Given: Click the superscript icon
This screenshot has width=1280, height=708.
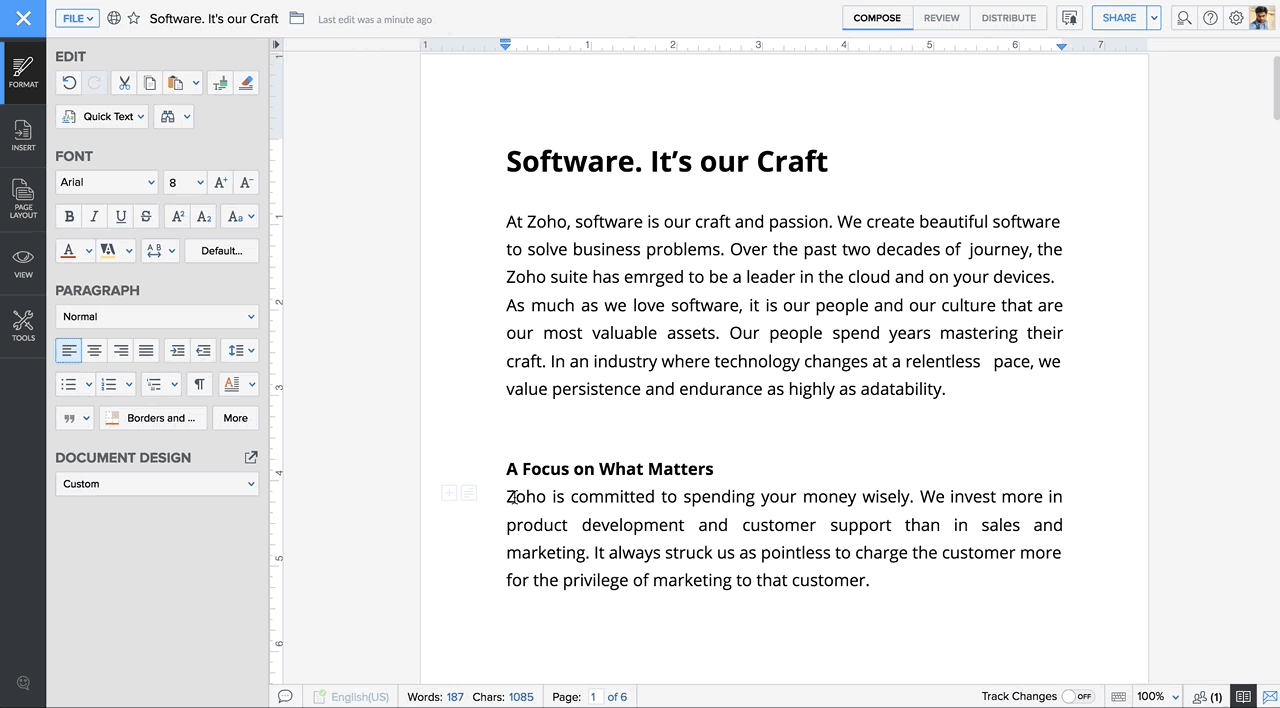Looking at the screenshot, I should tap(177, 216).
